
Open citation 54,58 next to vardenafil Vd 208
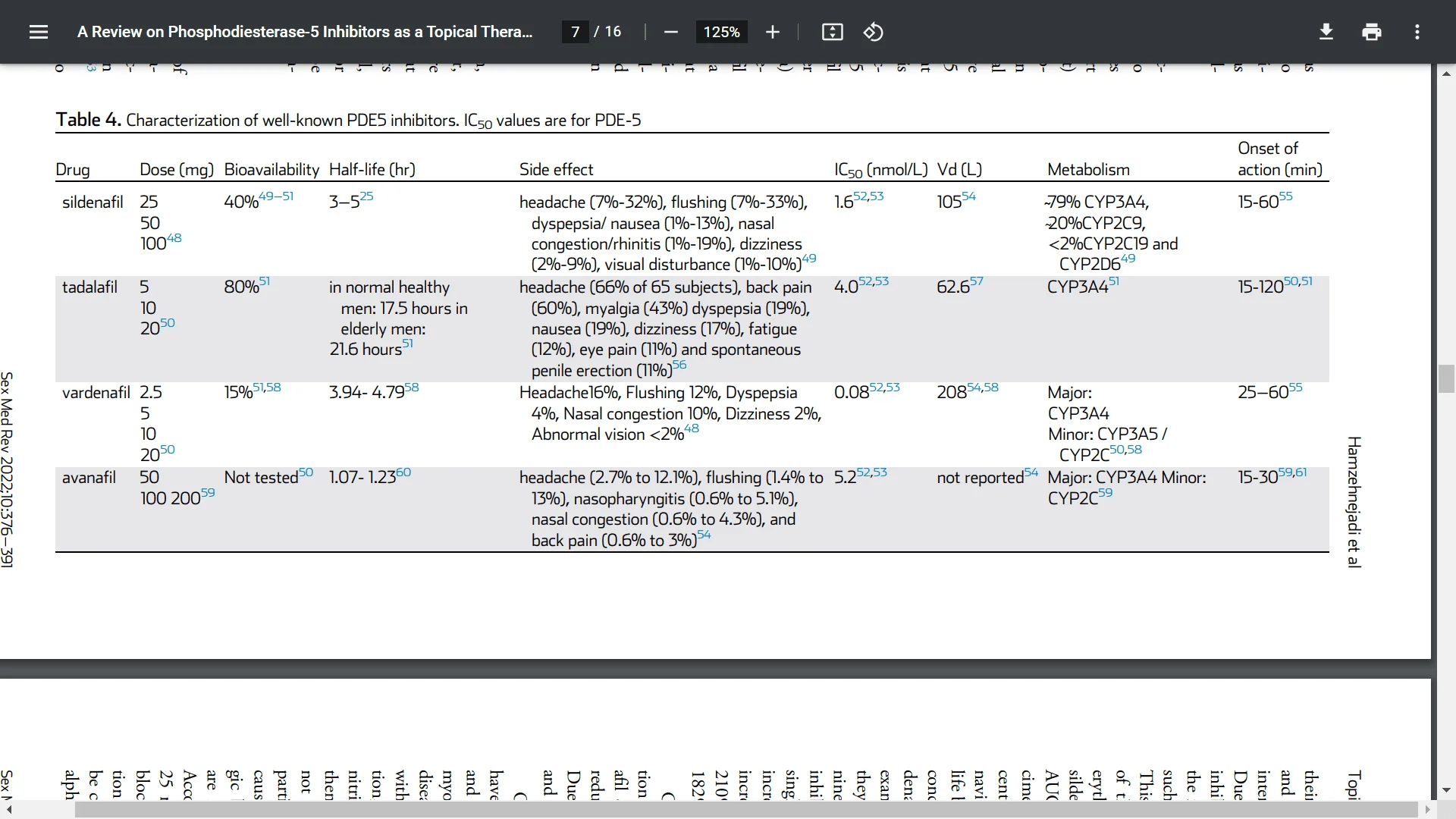(x=983, y=387)
